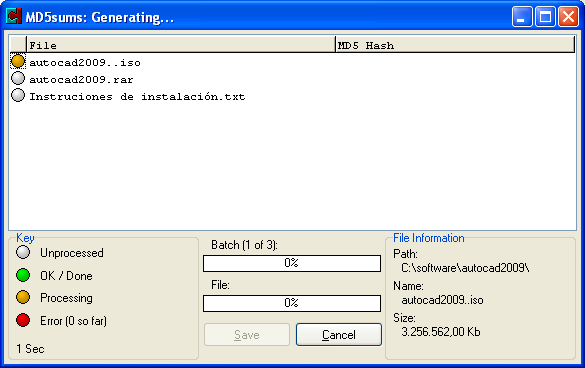Click the size value 3.256.562,00 Kb
585x368 pixels.
441,332
